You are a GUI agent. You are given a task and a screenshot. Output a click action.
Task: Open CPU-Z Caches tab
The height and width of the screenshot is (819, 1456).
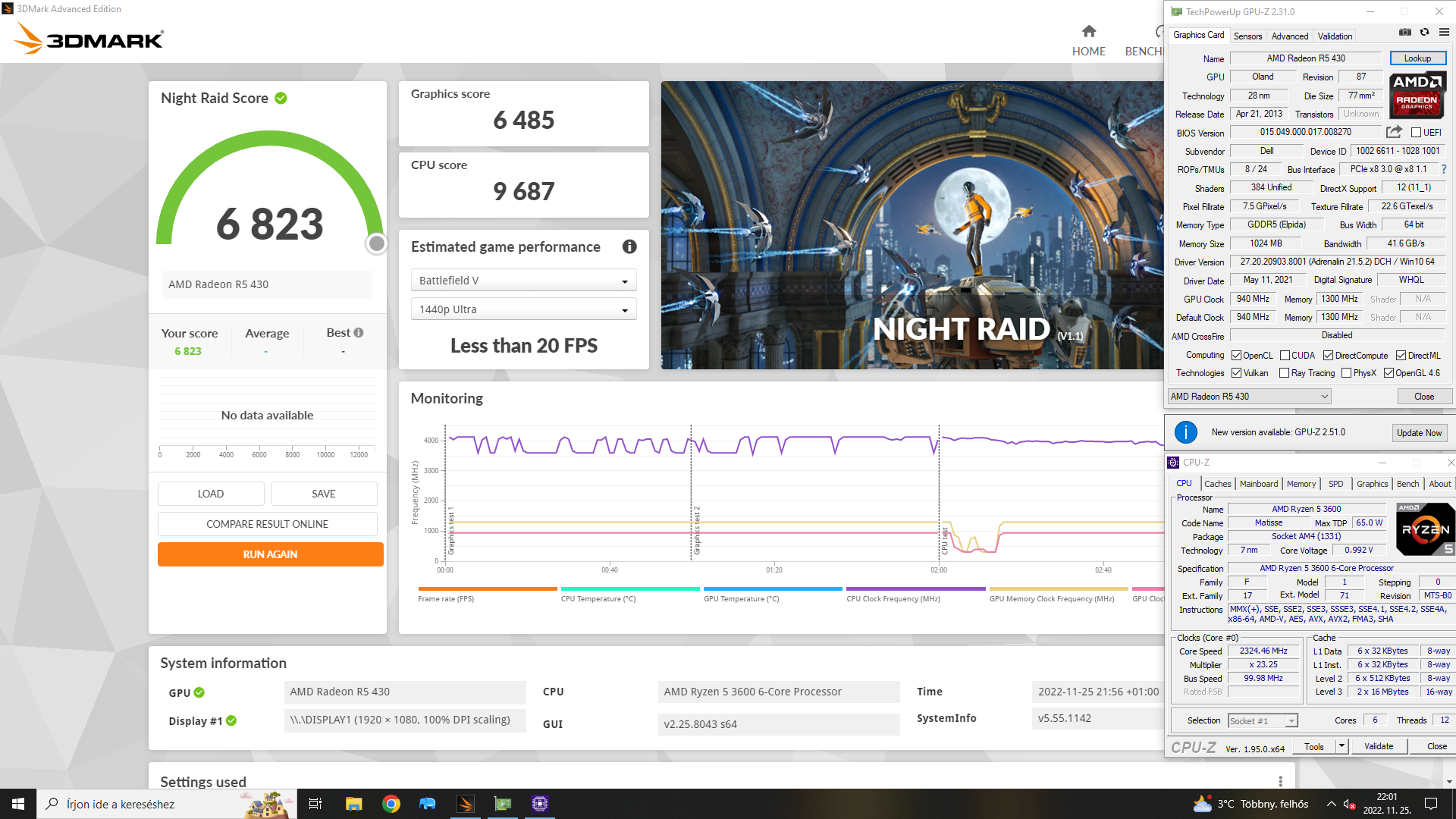coord(1217,484)
